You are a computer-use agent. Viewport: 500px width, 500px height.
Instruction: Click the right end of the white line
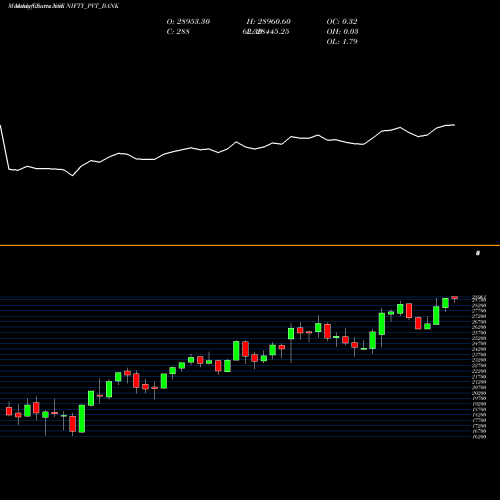pos(454,125)
